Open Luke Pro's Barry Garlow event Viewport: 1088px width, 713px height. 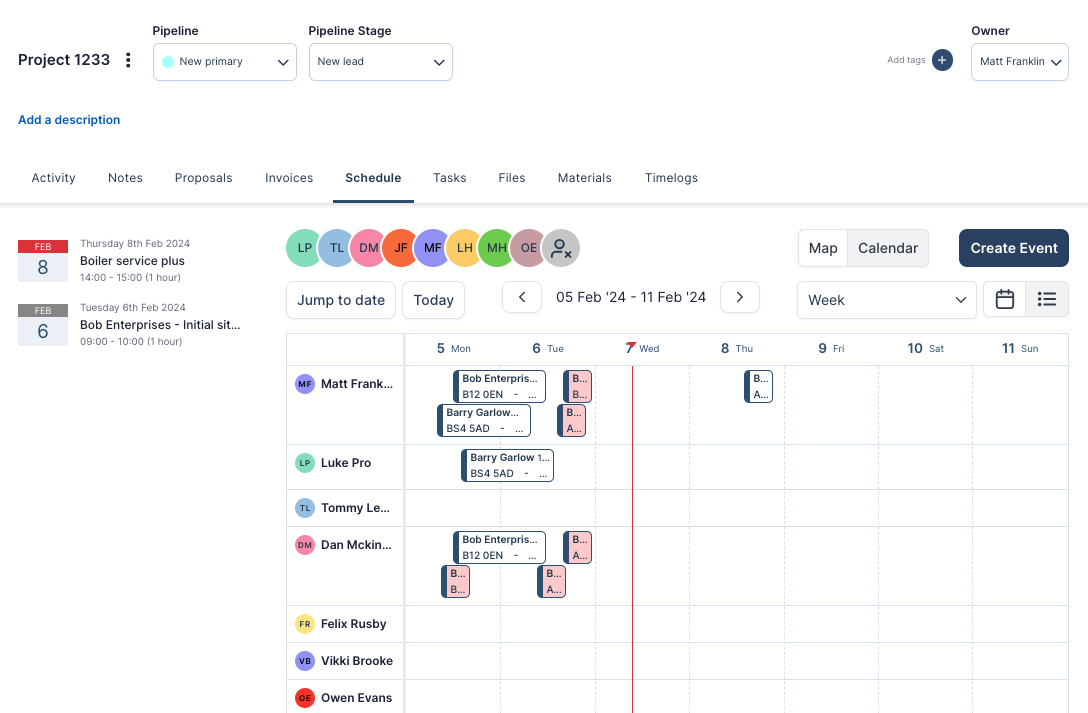click(507, 466)
